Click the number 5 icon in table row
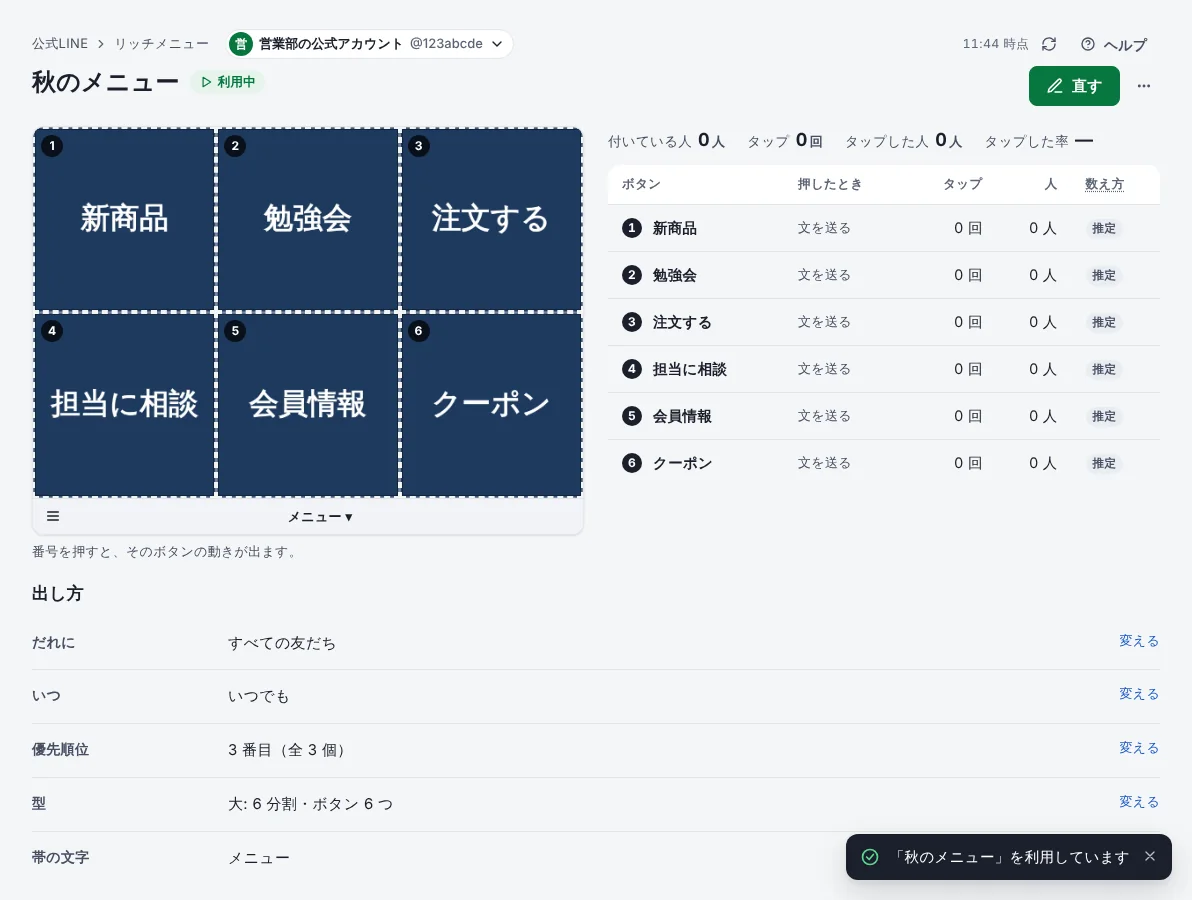Image resolution: width=1192 pixels, height=900 pixels. coord(632,417)
